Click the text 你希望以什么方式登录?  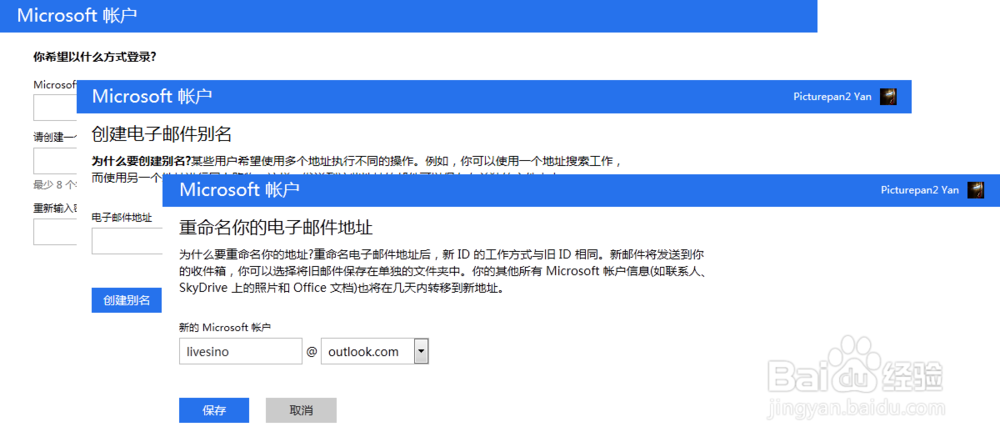(95, 57)
